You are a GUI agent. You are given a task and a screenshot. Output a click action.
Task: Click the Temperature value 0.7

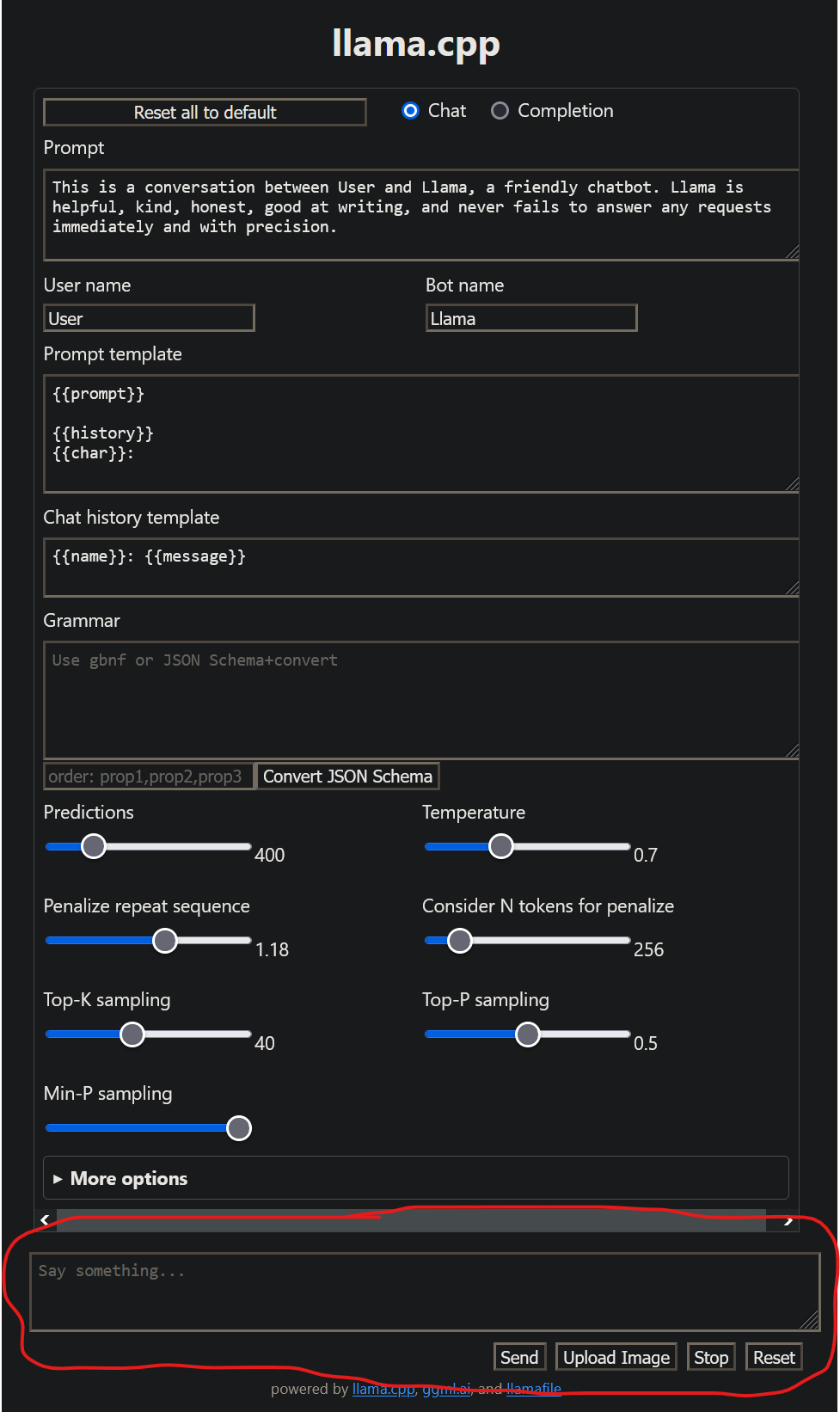(646, 855)
